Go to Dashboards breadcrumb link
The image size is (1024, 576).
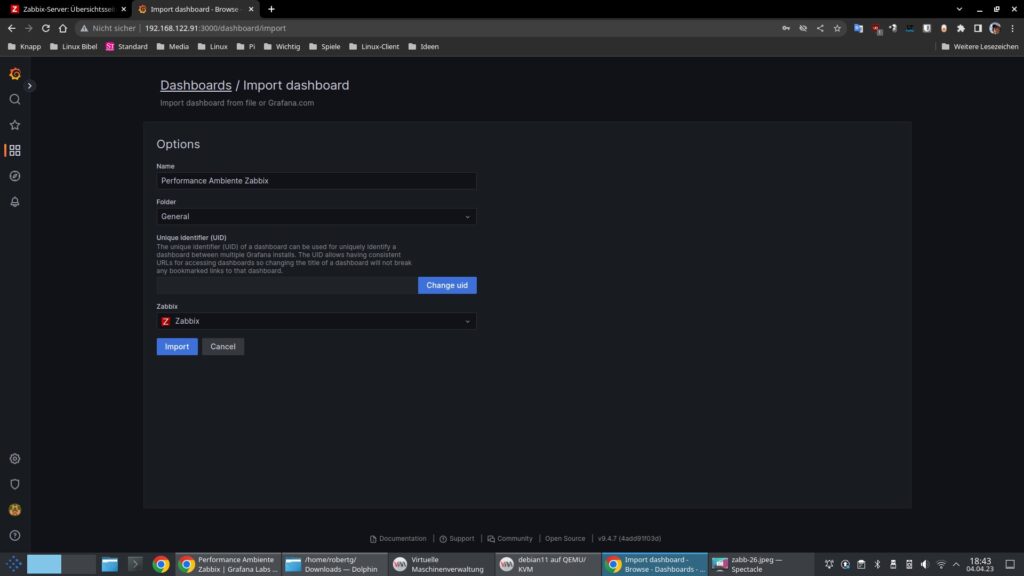point(196,86)
